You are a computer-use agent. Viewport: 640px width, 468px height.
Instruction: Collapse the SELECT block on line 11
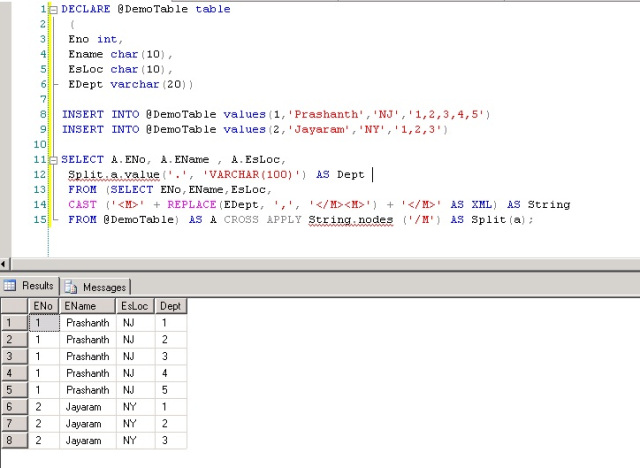tap(53, 160)
